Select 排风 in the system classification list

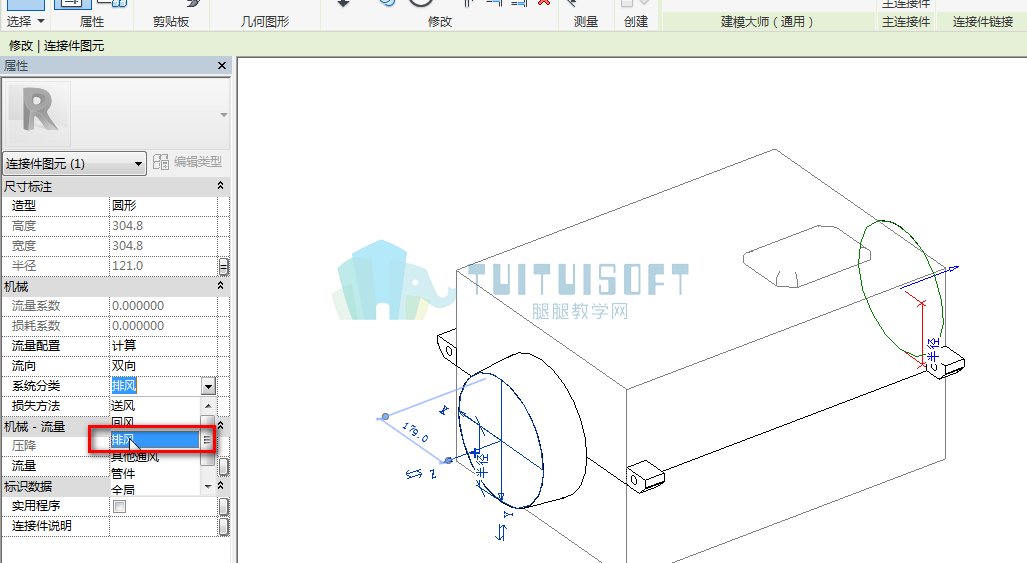tap(155, 440)
